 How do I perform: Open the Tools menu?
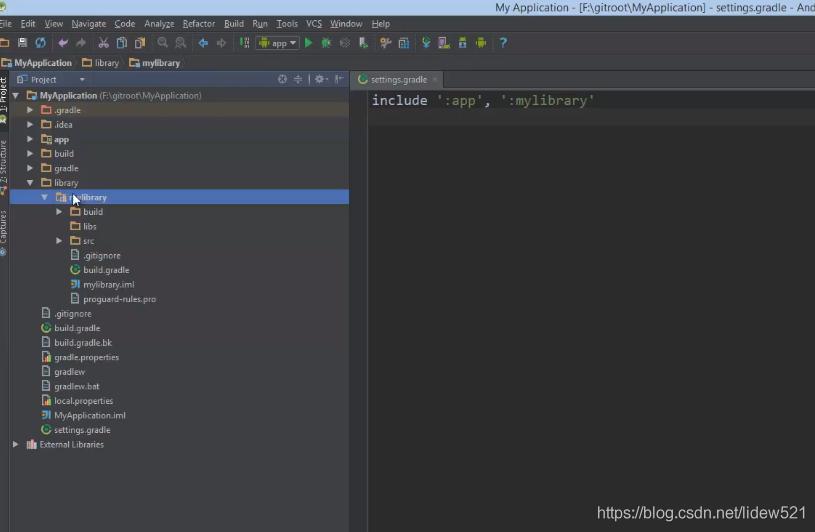[287, 24]
